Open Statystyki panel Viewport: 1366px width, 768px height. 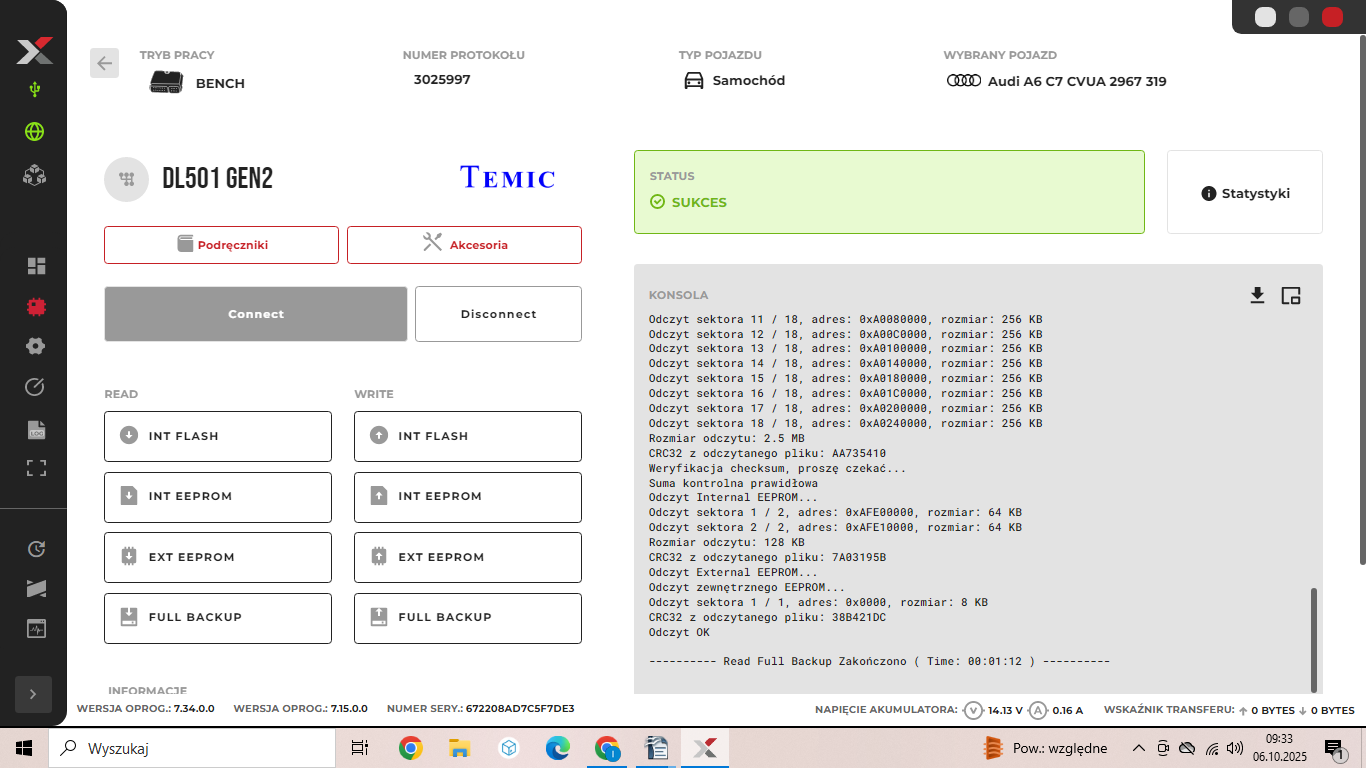(x=1245, y=193)
